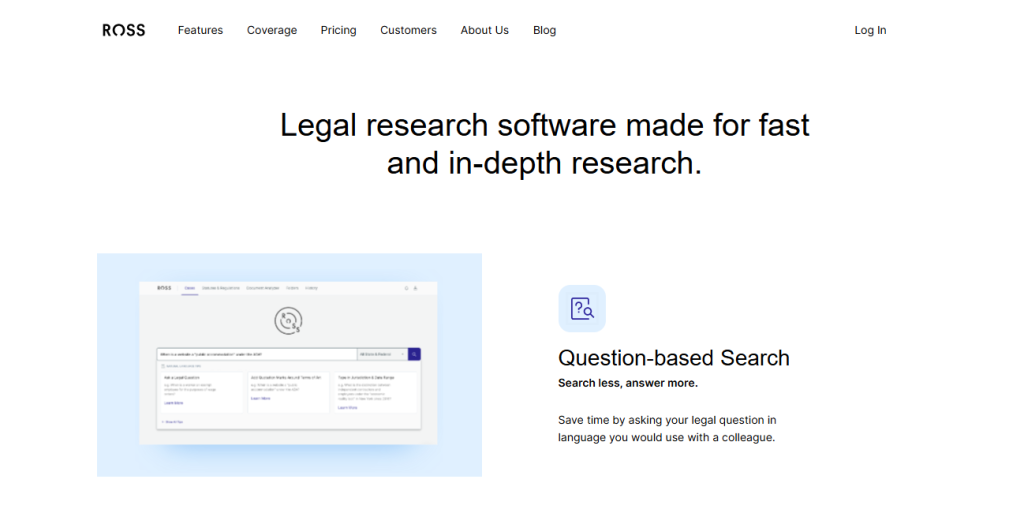The width and height of the screenshot is (1024, 528).
Task: Visit the Blog link
Action: [545, 30]
